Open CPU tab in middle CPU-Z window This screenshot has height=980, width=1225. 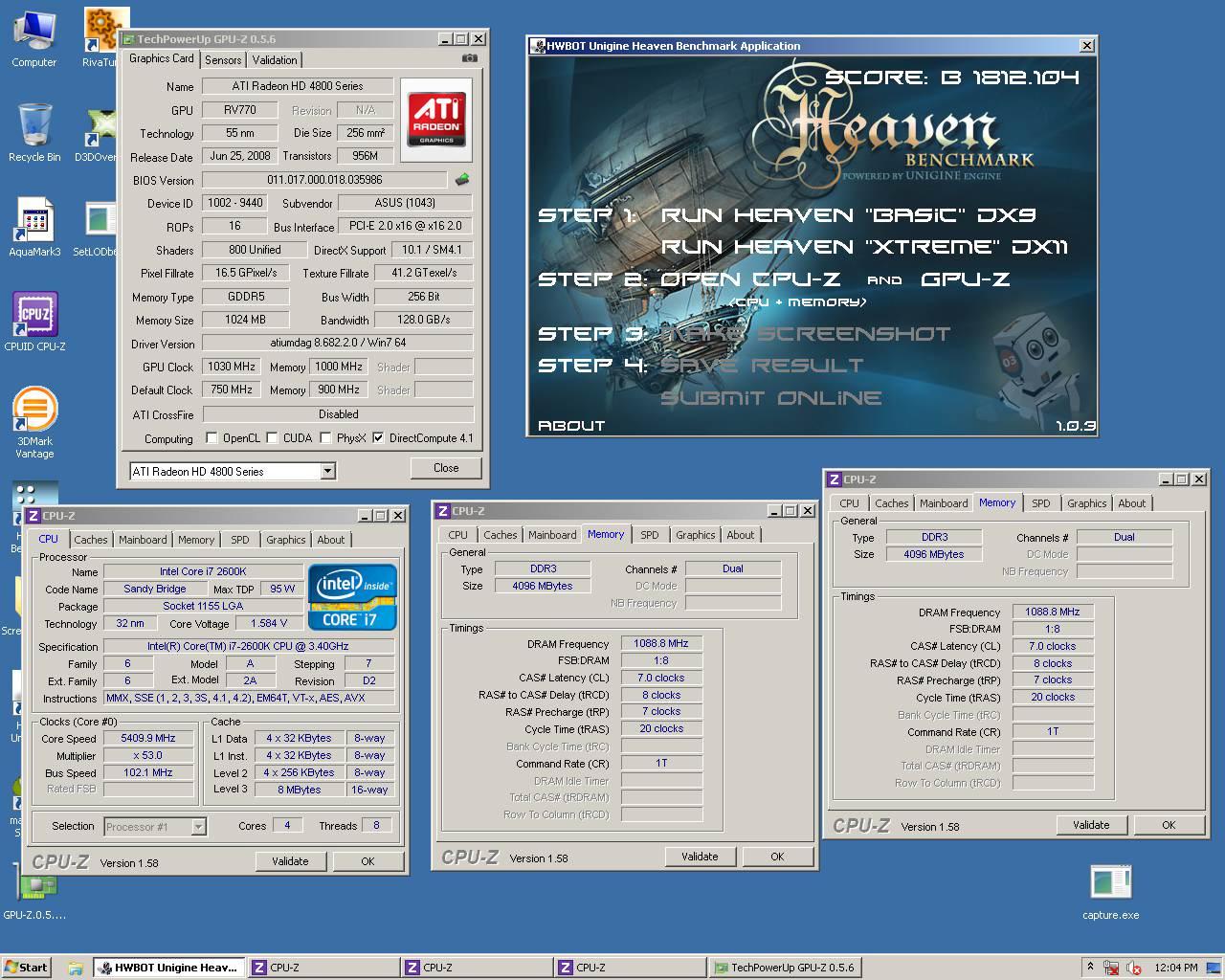458,535
